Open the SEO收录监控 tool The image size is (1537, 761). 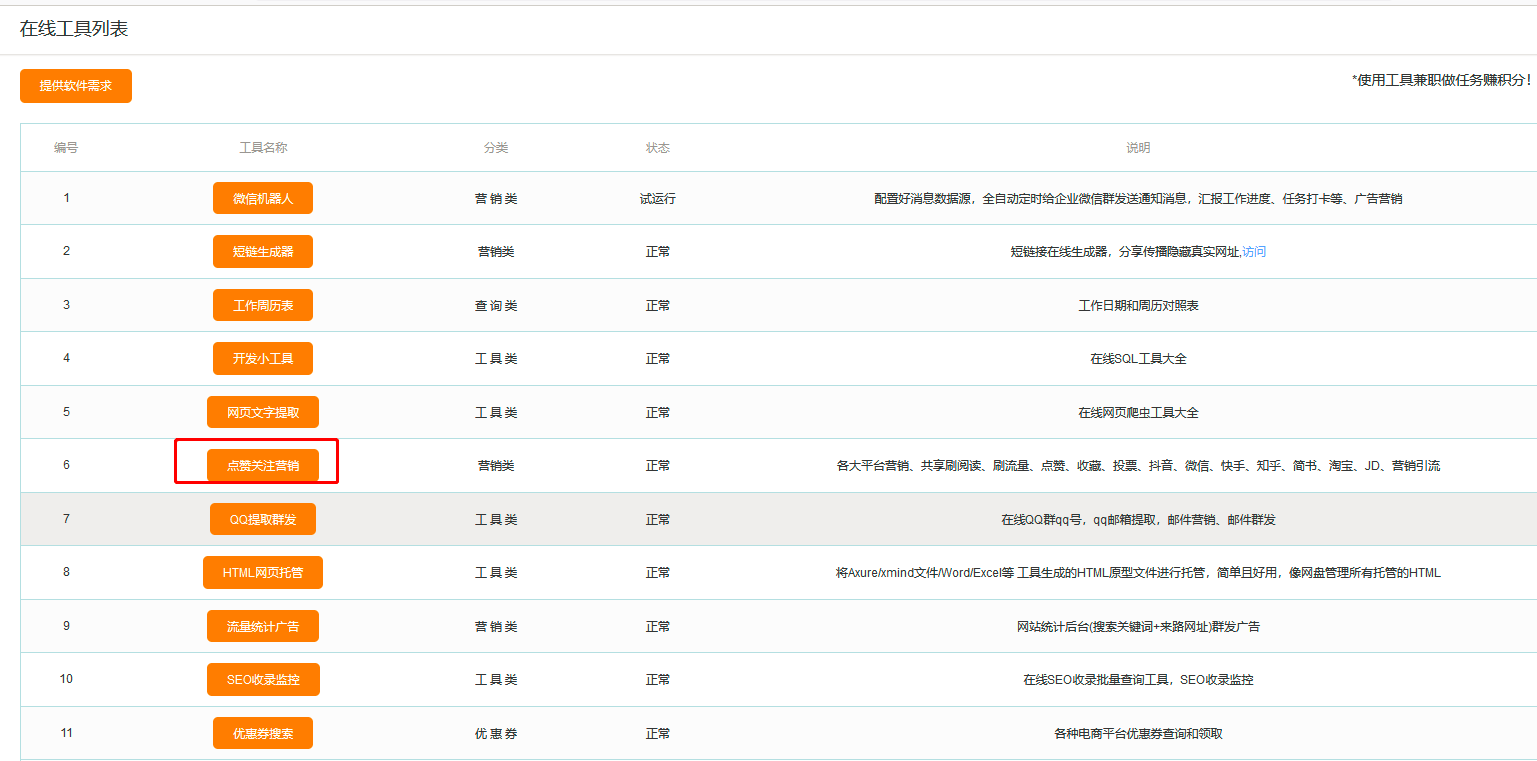pyautogui.click(x=262, y=679)
